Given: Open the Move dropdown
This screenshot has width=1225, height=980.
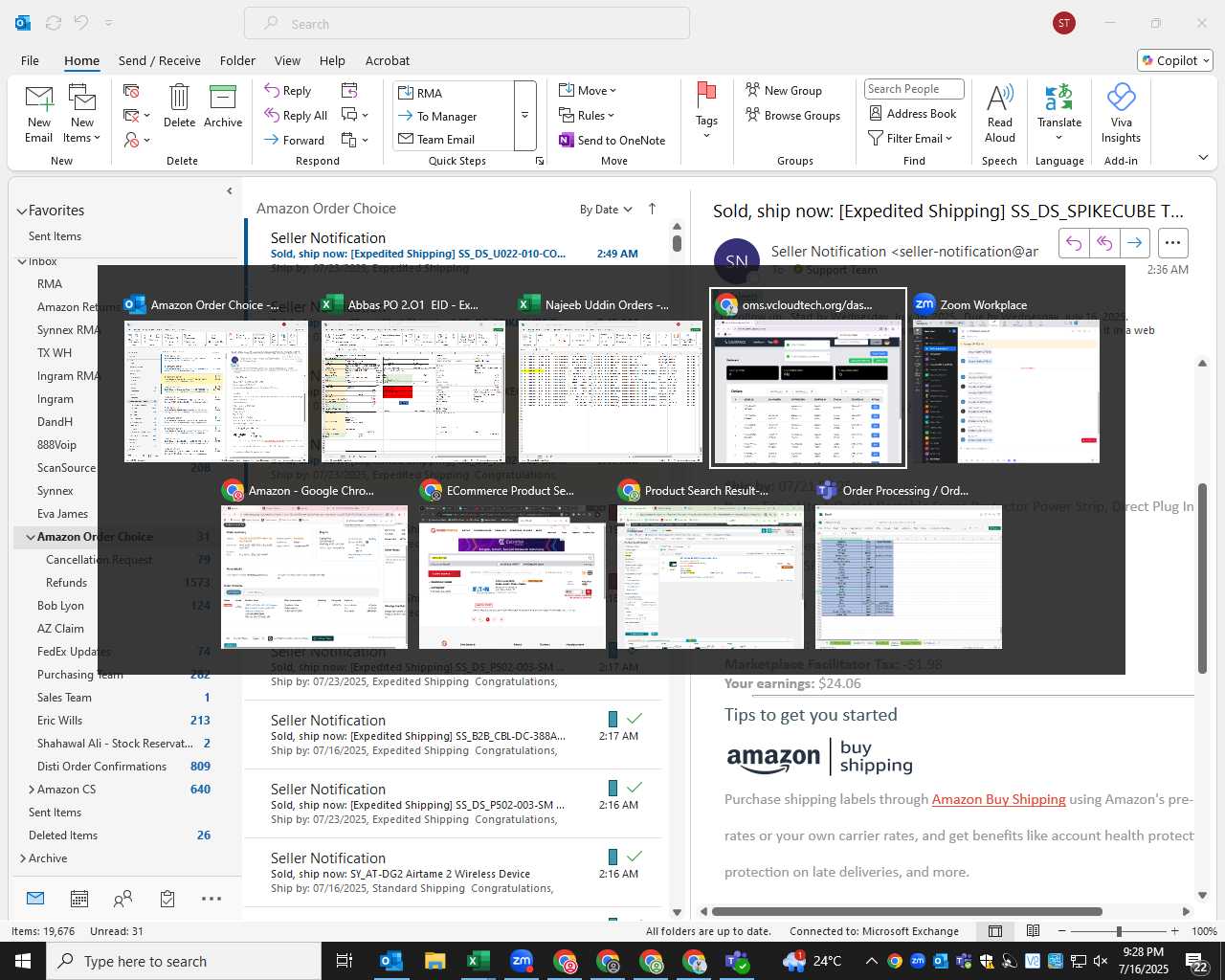Looking at the screenshot, I should 588,90.
